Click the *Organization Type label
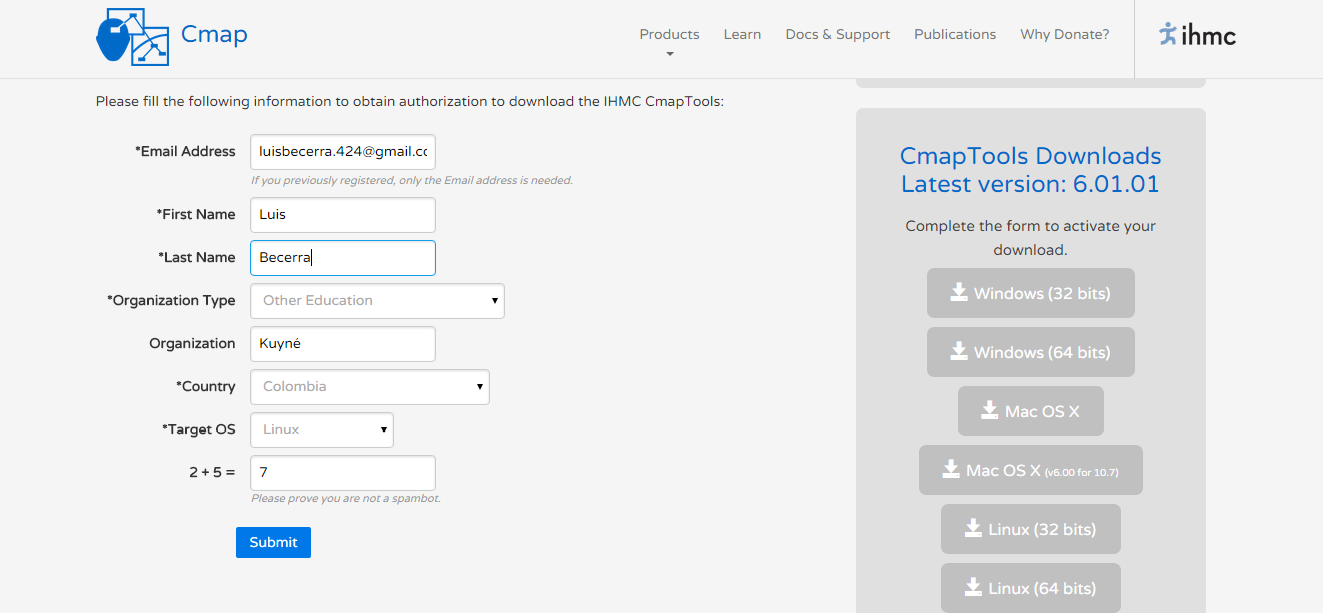Image resolution: width=1323 pixels, height=613 pixels. tap(171, 301)
